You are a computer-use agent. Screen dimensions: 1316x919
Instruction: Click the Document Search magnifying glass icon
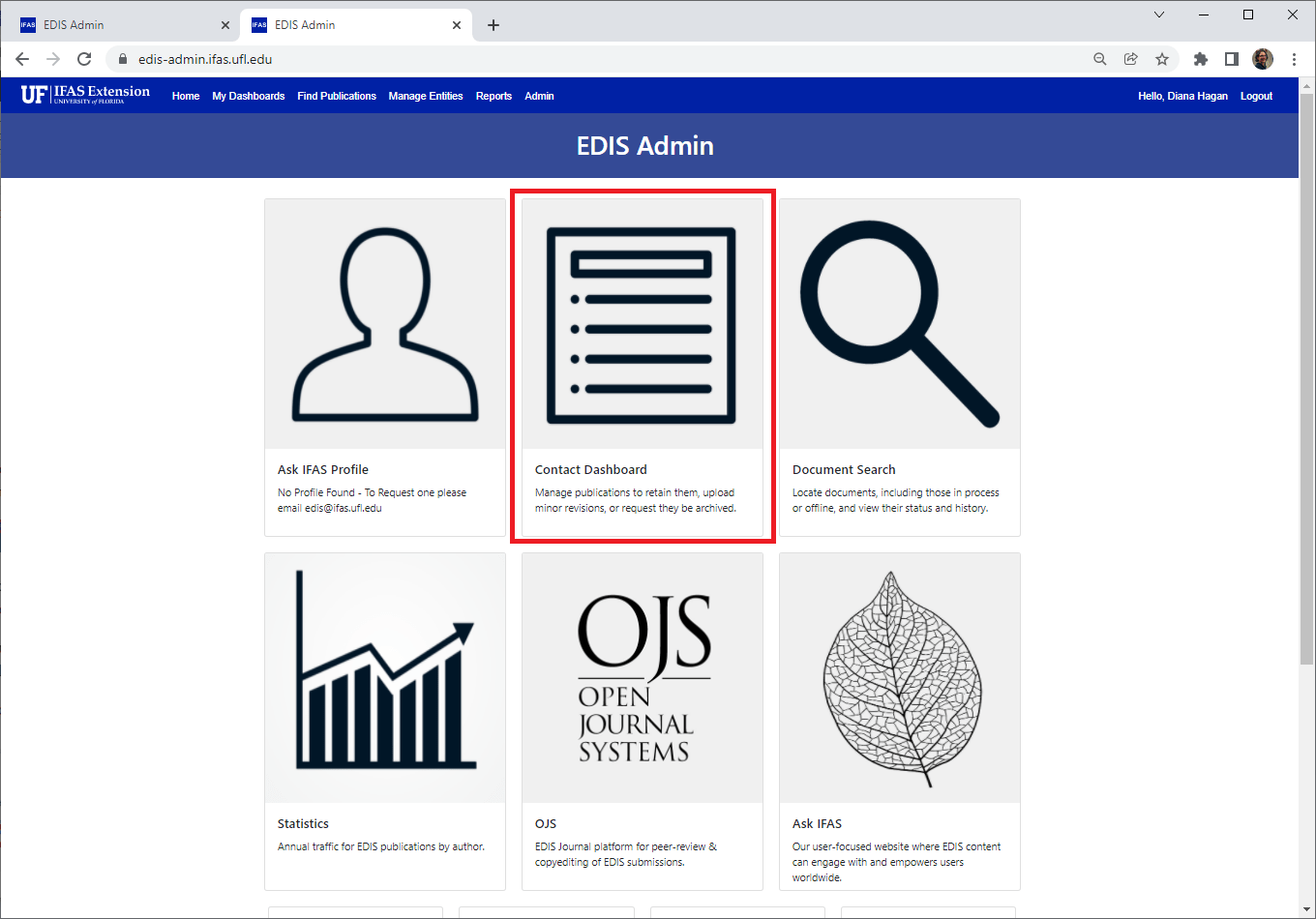(899, 325)
